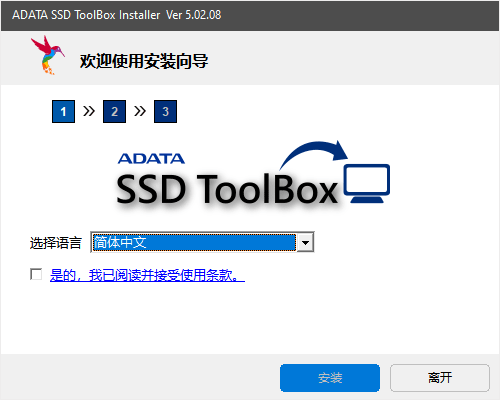Click step 2 indicator box

(x=114, y=111)
